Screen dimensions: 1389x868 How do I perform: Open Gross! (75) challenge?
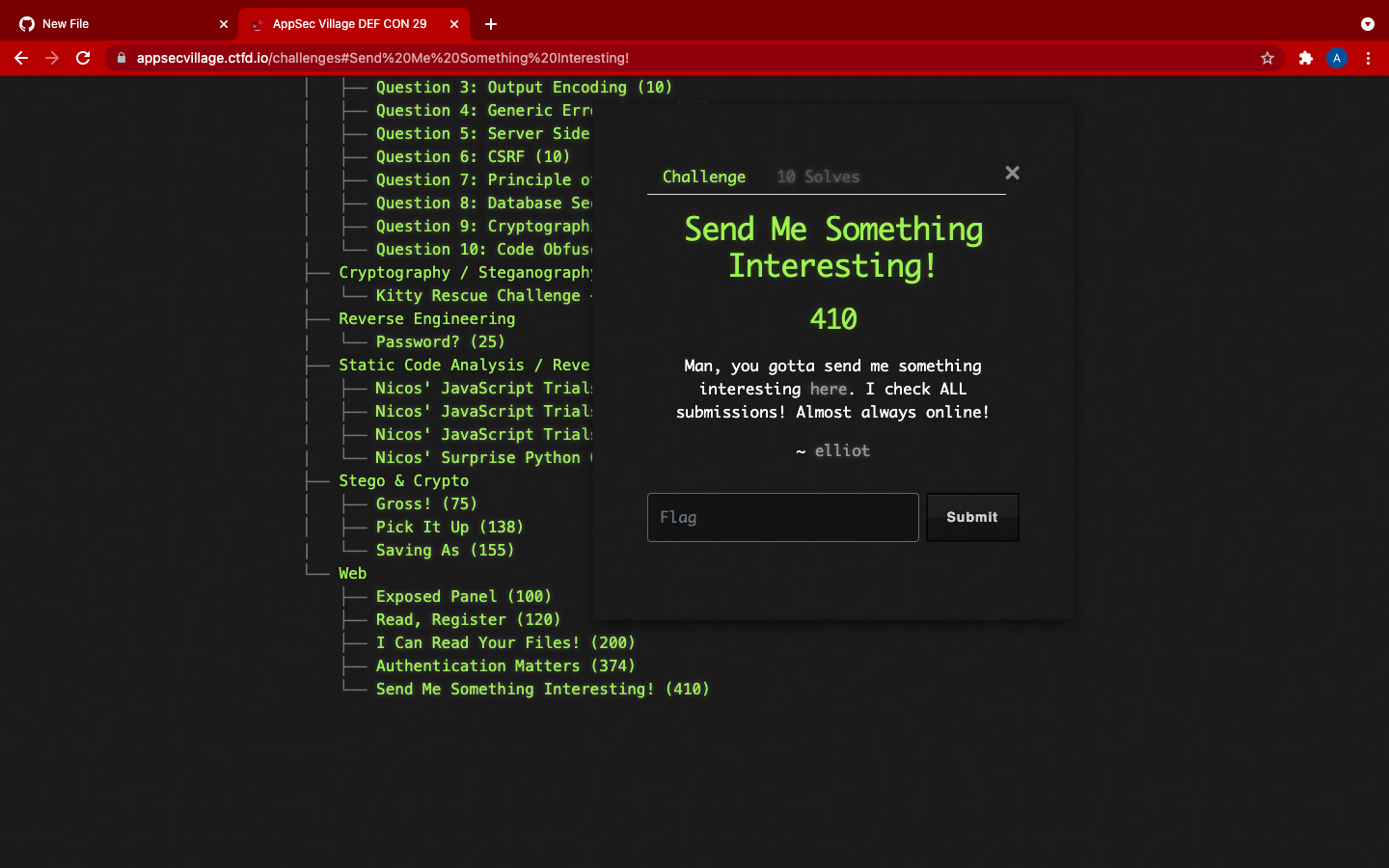[426, 503]
